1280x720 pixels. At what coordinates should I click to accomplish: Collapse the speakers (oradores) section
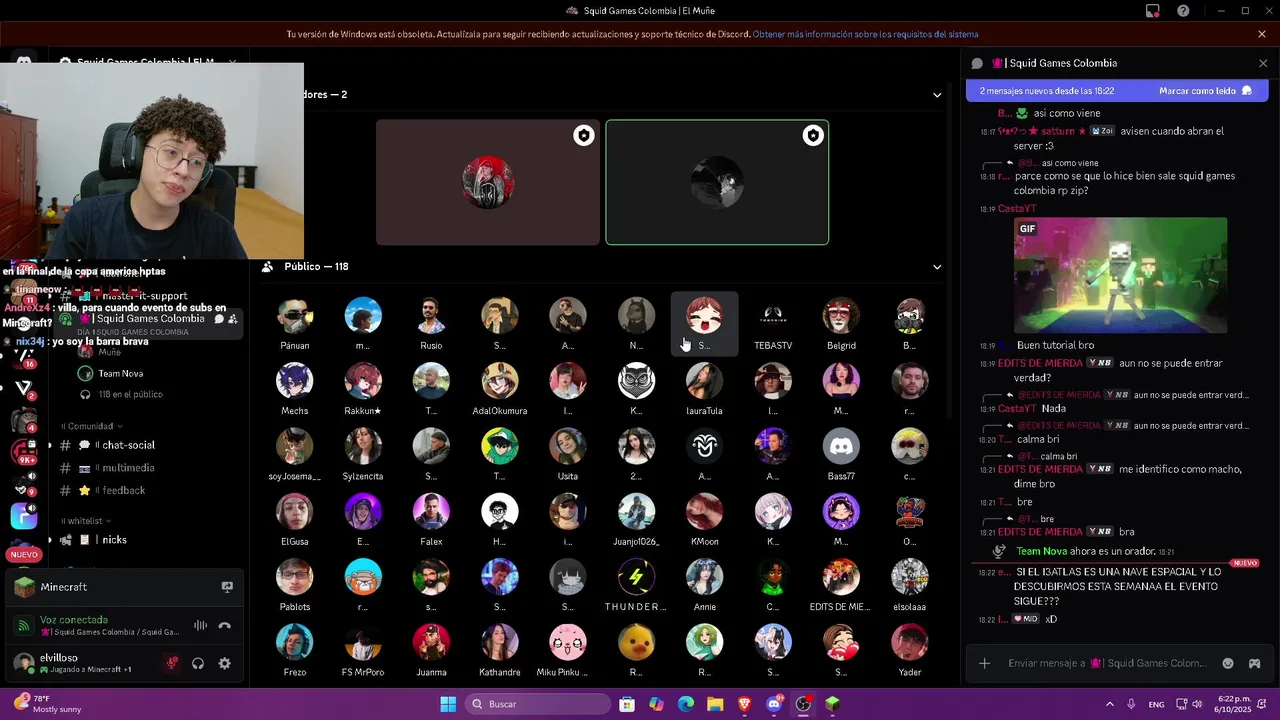point(937,95)
